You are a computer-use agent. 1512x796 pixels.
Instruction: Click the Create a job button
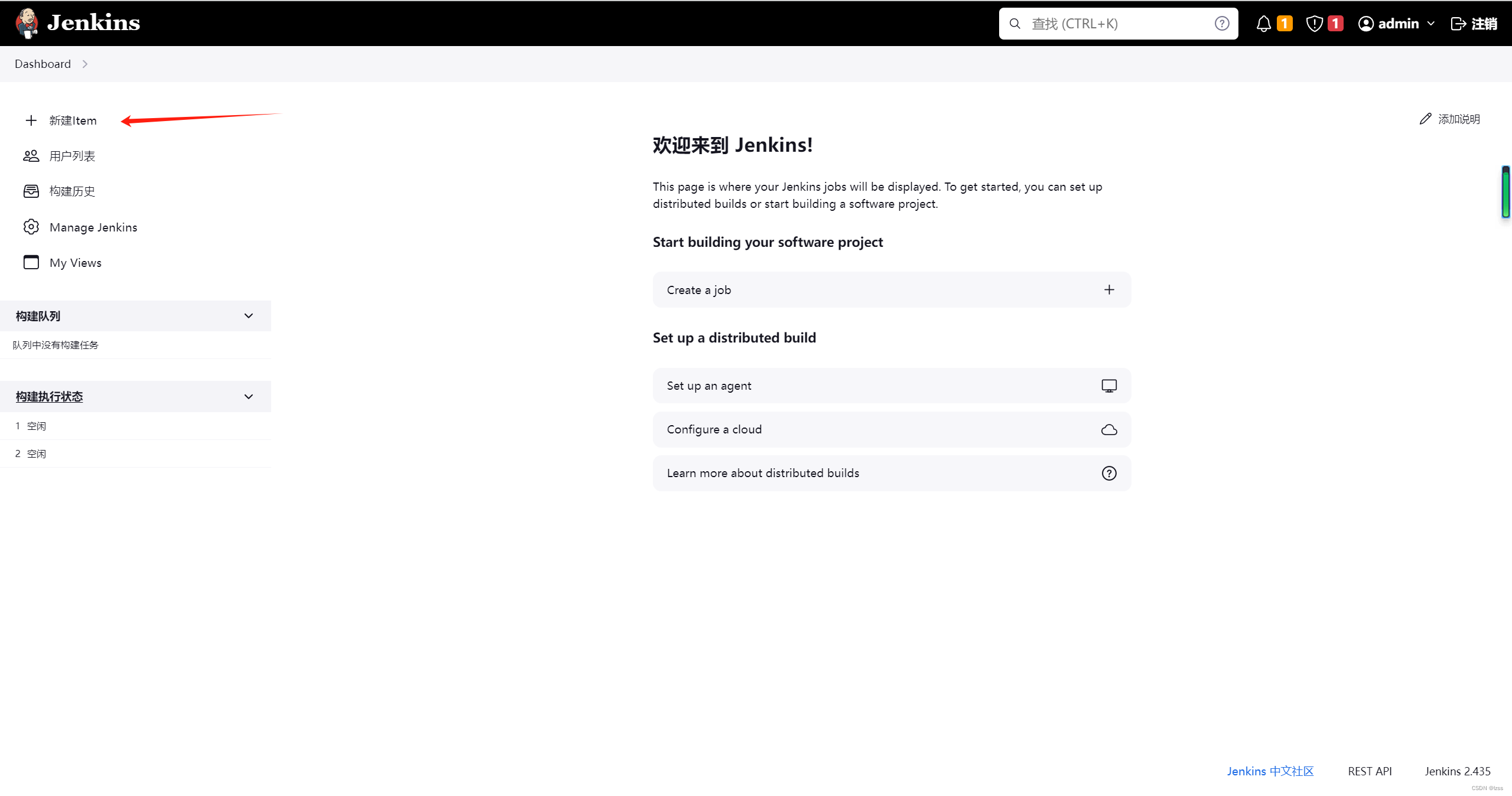(x=891, y=289)
